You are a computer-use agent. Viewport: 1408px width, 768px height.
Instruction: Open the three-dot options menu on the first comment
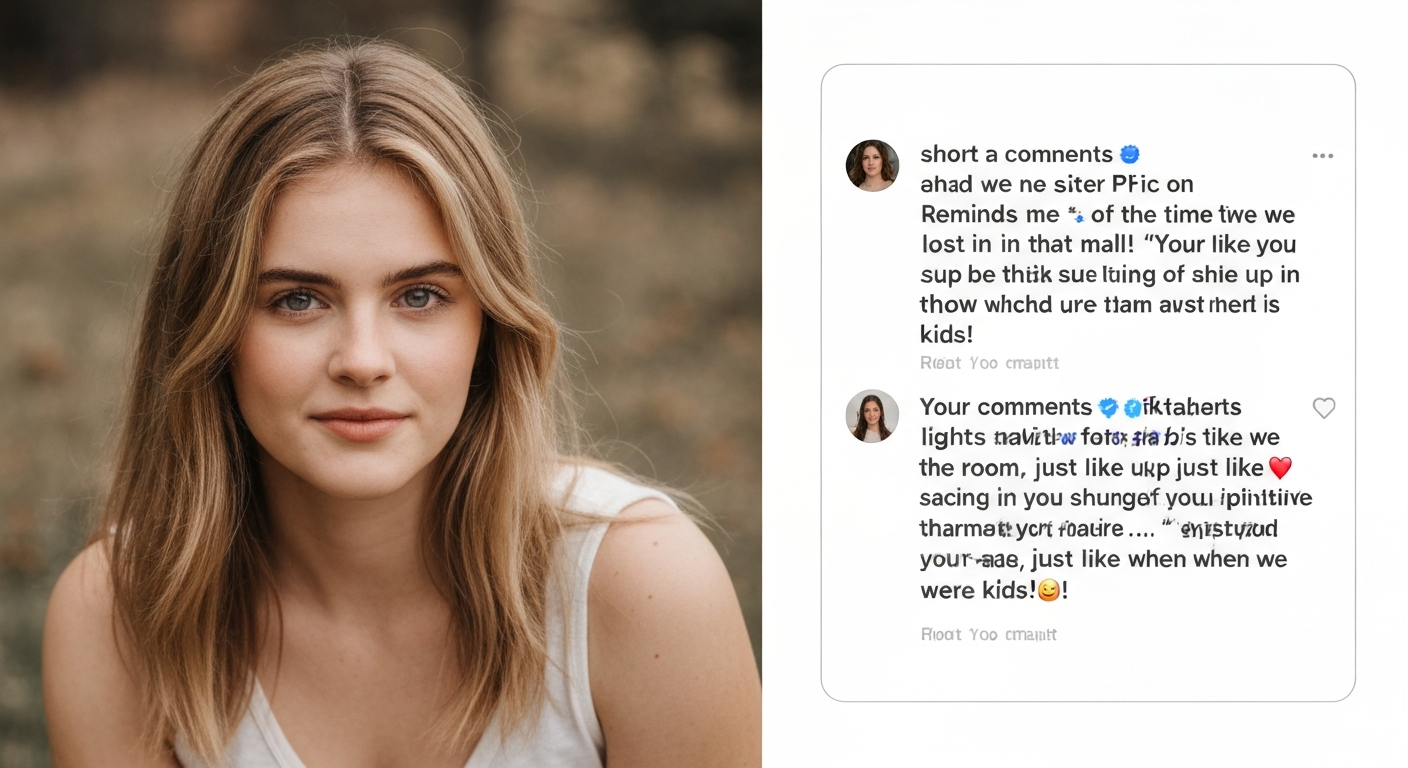pyautogui.click(x=1323, y=155)
